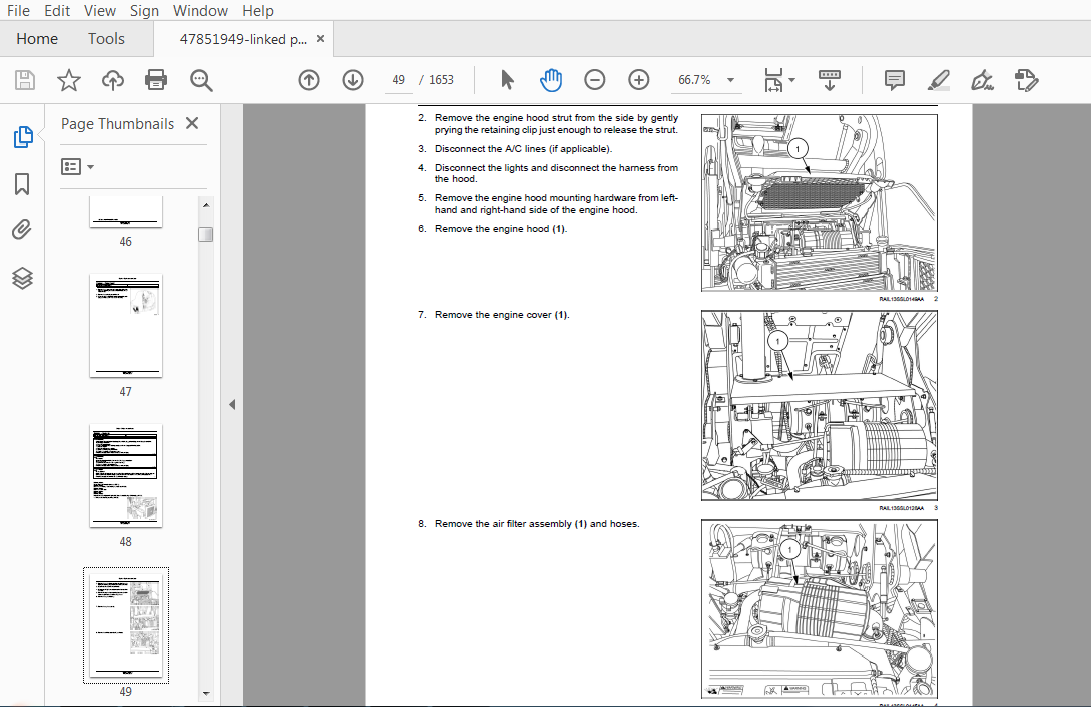
Task: Switch to the Tools tab
Action: (106, 39)
